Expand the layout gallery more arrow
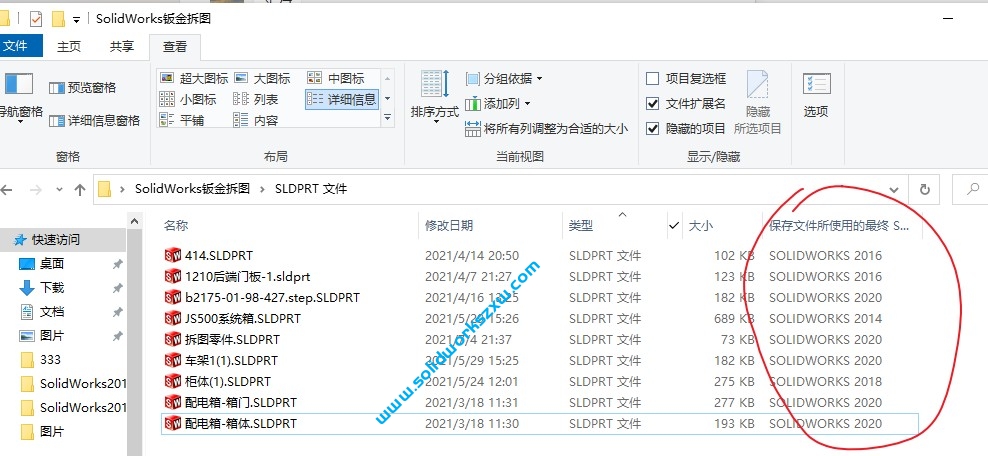This screenshot has width=988, height=456. point(388,118)
